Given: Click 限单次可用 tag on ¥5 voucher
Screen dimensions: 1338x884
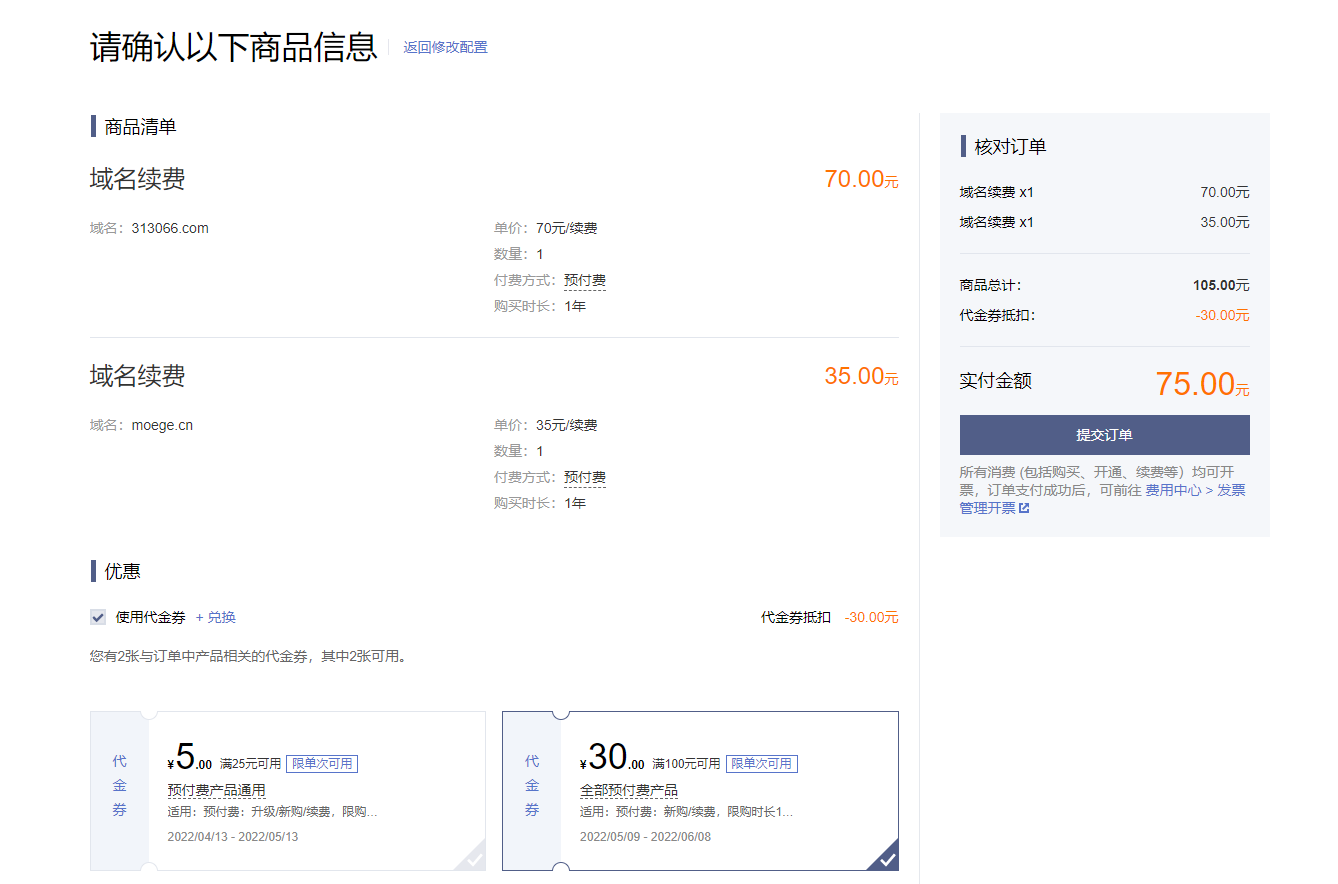Looking at the screenshot, I should pos(322,763).
